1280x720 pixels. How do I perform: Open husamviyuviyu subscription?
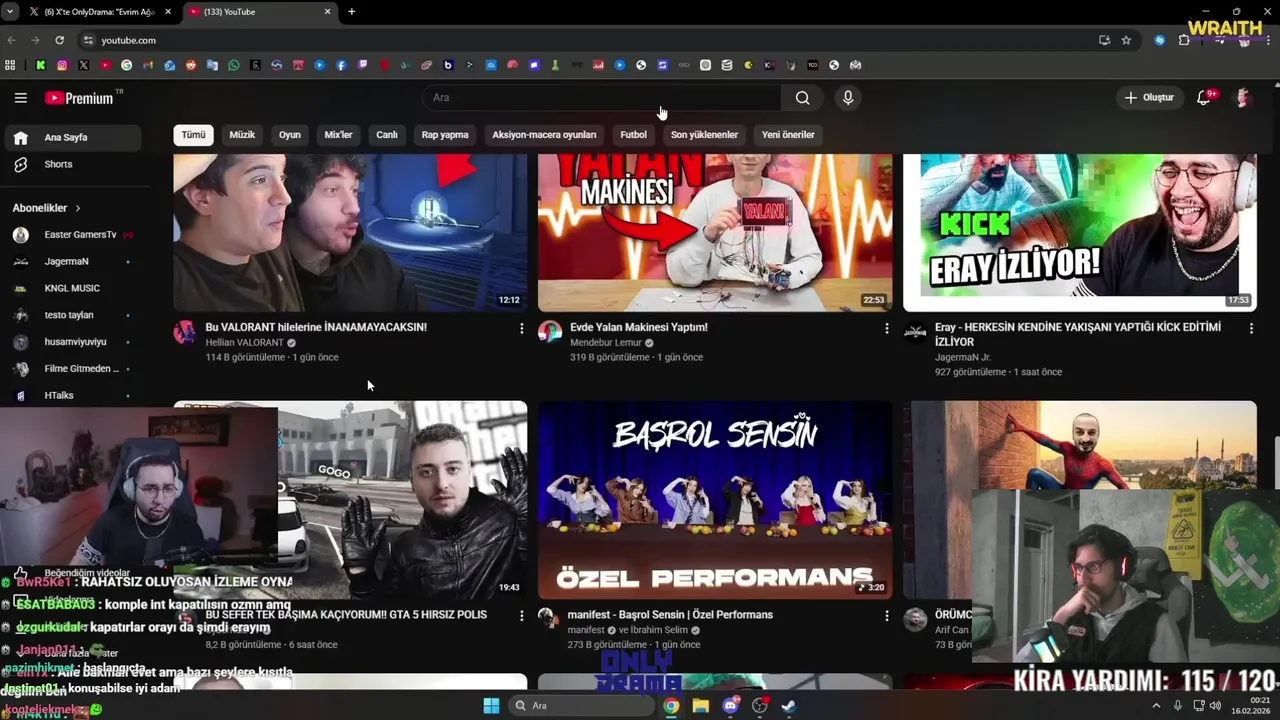tap(72, 342)
